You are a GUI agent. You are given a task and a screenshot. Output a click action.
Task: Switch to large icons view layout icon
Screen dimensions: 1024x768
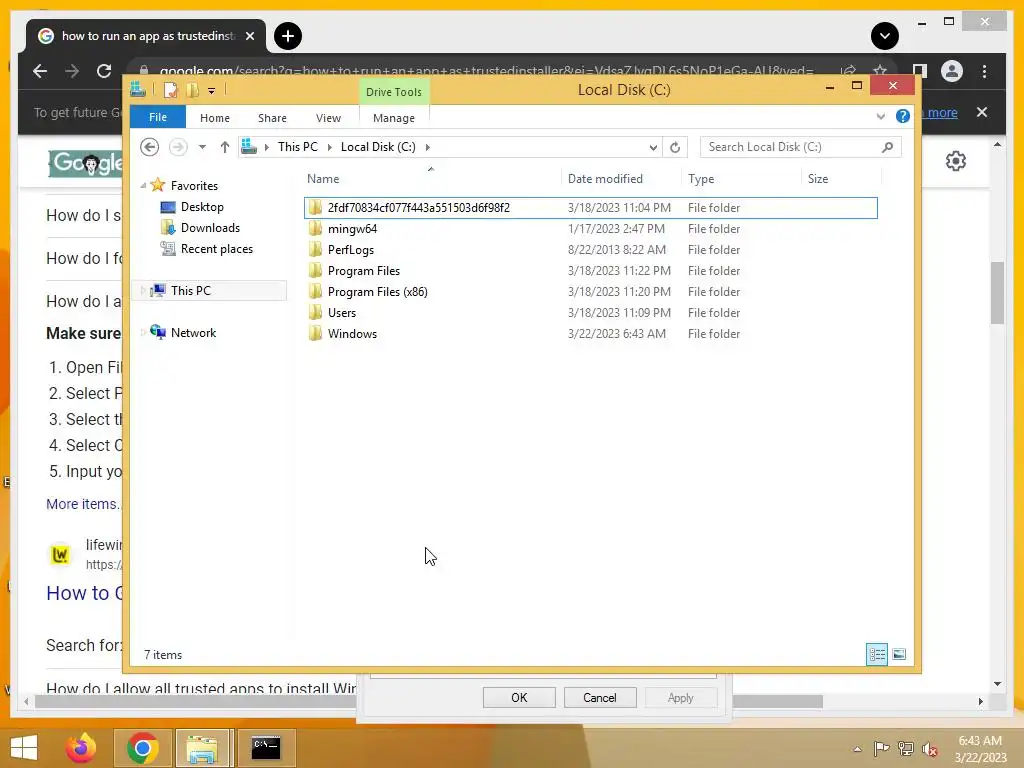(899, 654)
